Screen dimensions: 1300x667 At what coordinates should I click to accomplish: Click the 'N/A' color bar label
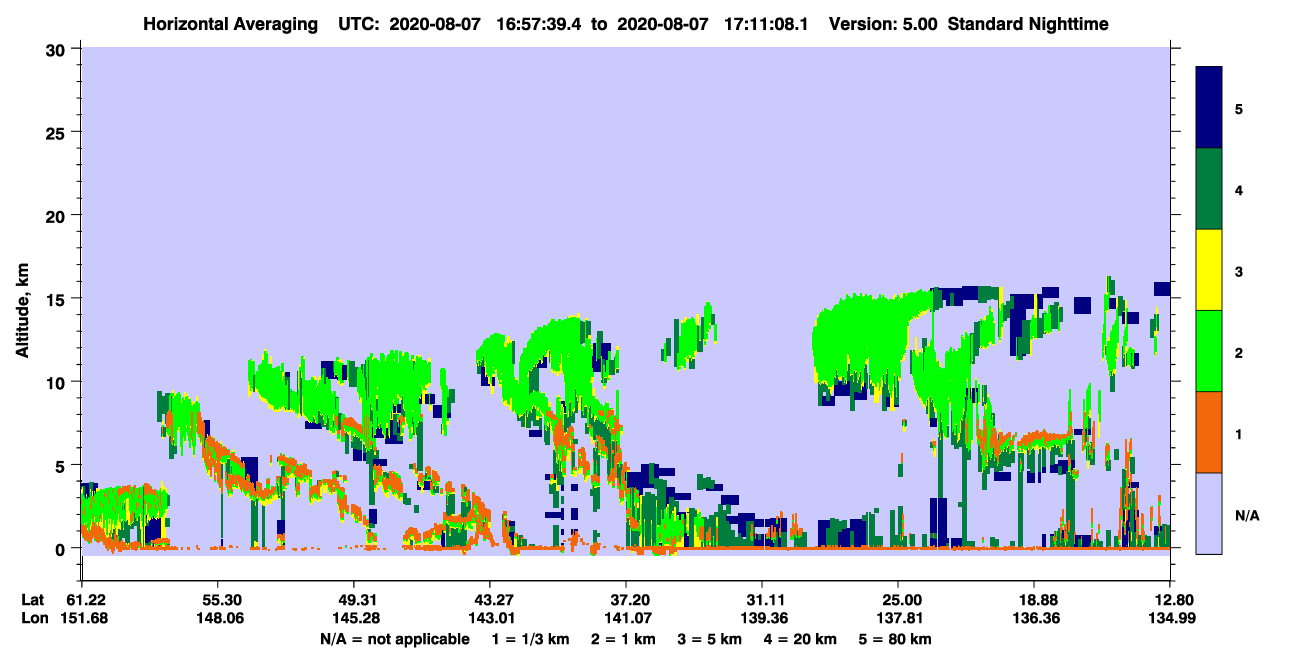(1247, 515)
